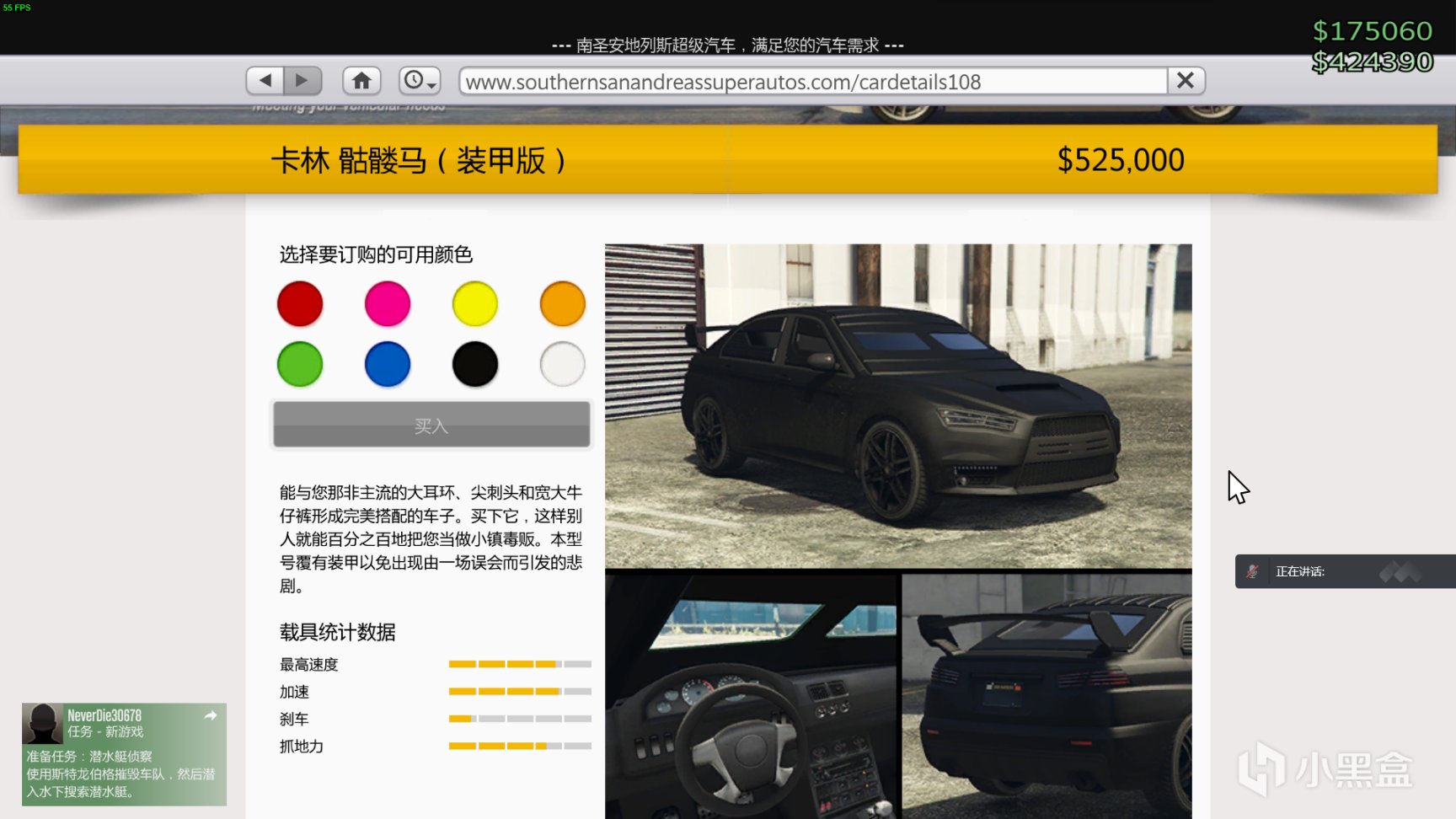Select the black car color
1456x819 pixels.
475,365
